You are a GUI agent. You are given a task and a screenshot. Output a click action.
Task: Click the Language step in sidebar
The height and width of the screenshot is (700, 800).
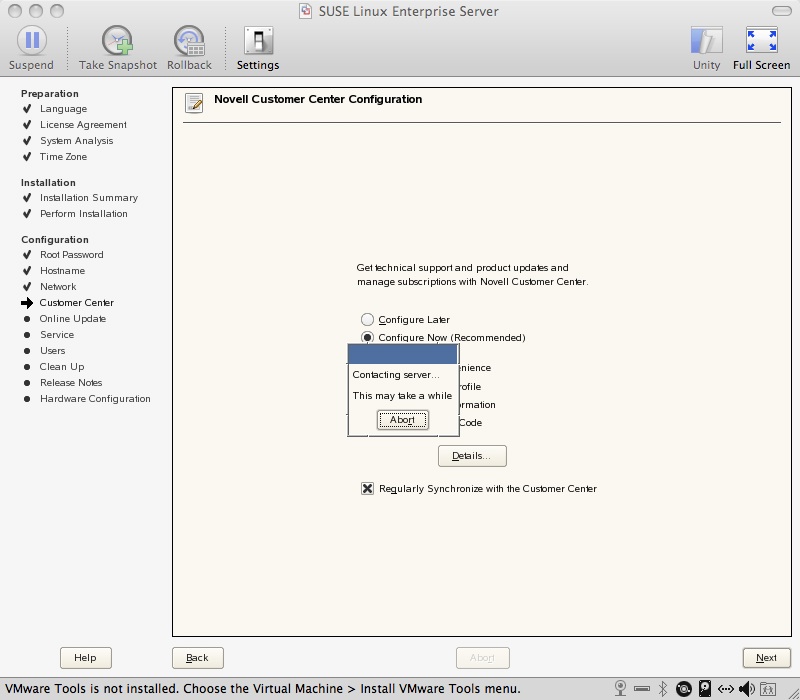point(63,109)
